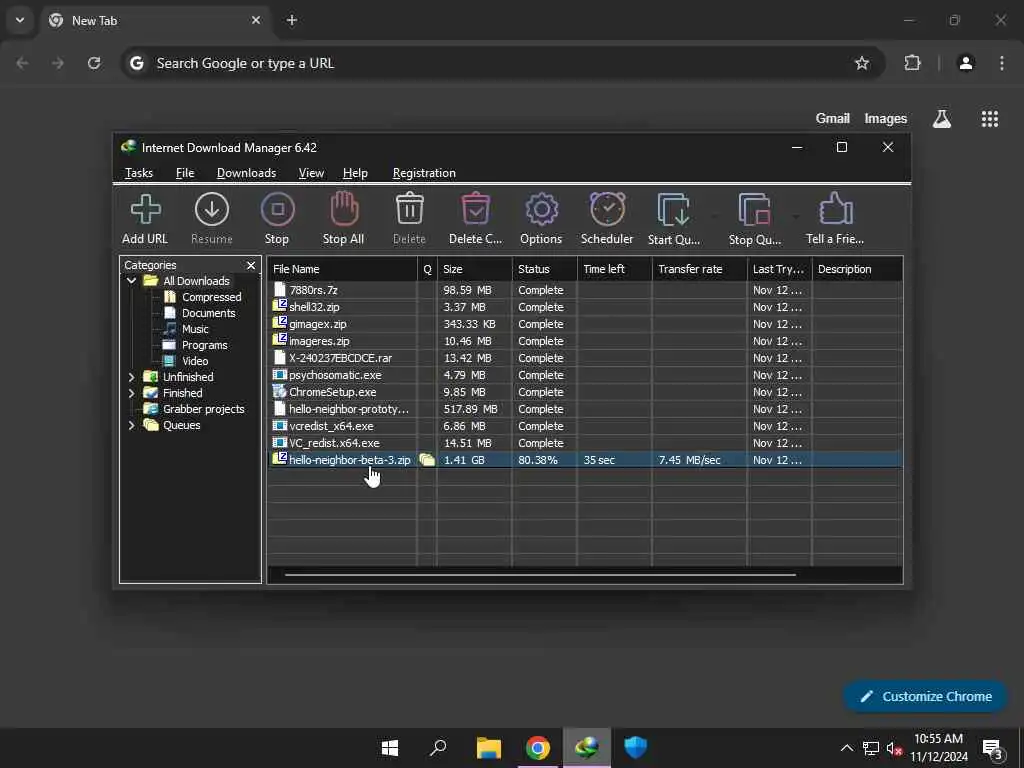Expand the Finished category
The height and width of the screenshot is (768, 1024).
(131, 393)
